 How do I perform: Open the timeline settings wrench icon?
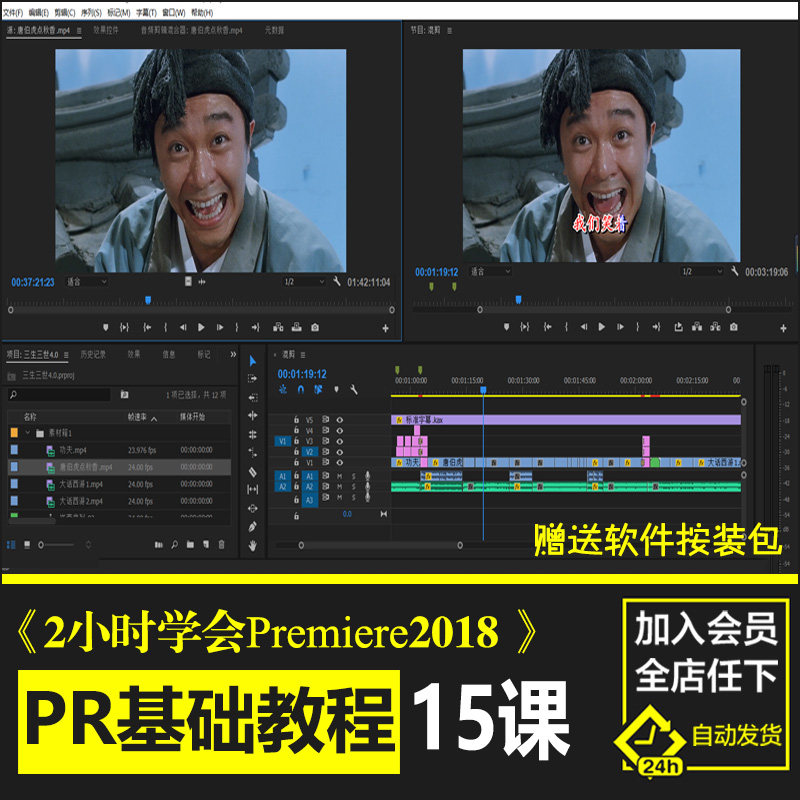[x=353, y=389]
